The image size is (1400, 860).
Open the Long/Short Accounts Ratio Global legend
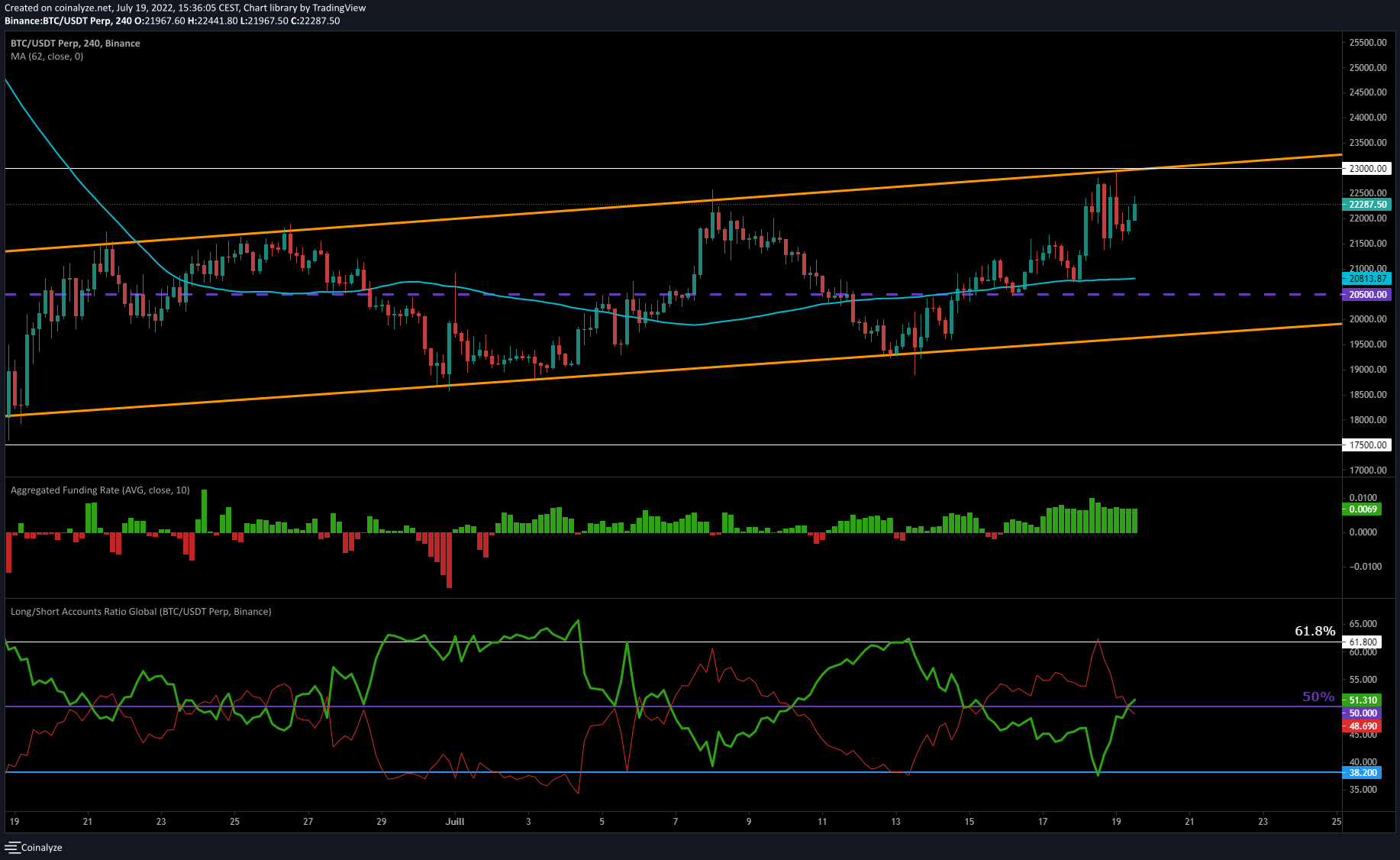140,612
